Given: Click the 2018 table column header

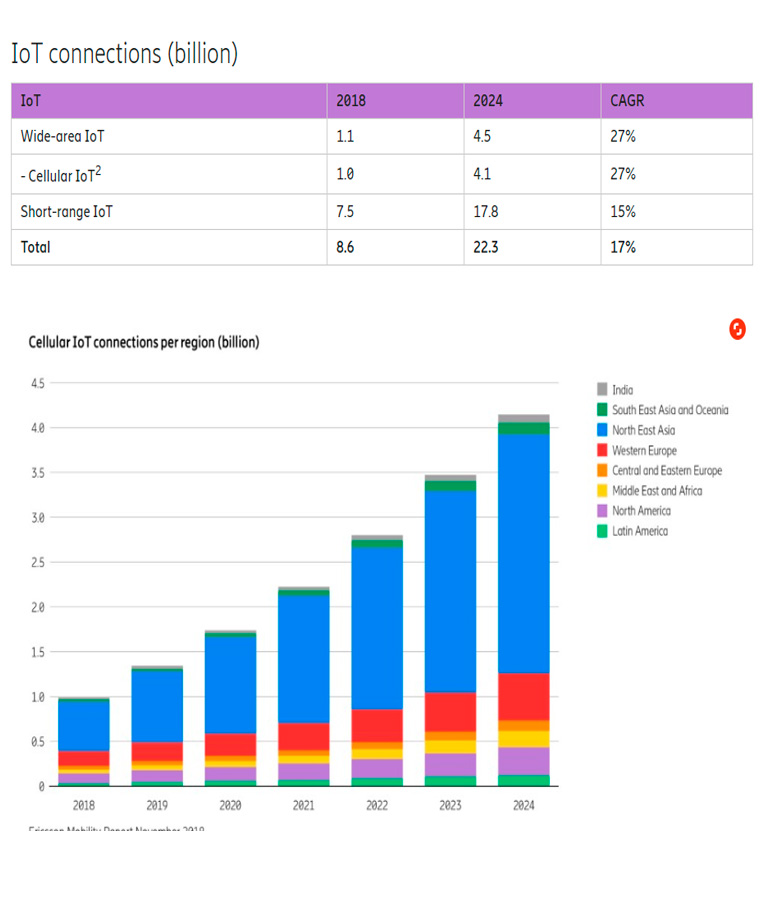Looking at the screenshot, I should pos(351,101).
